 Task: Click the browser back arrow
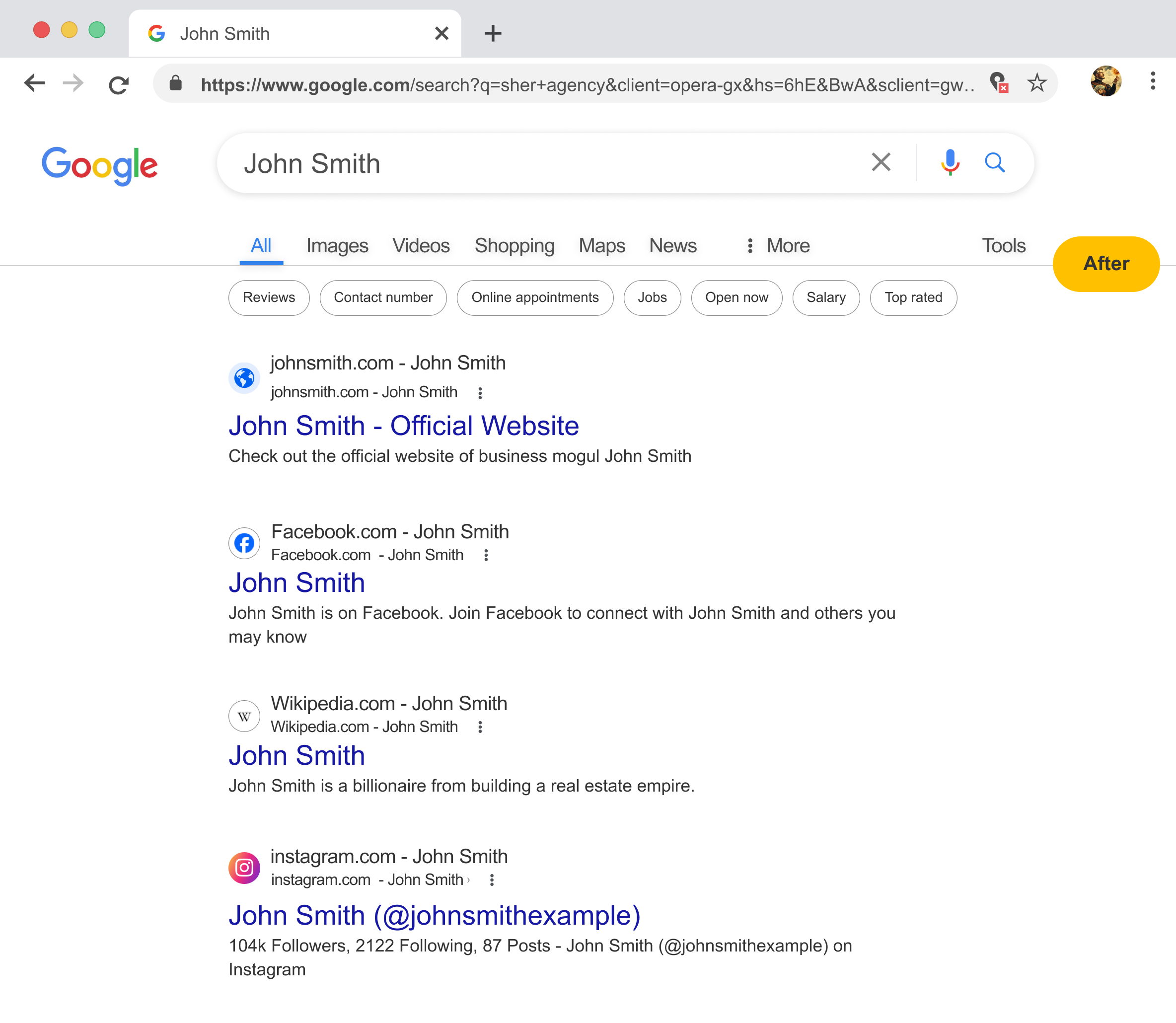click(x=35, y=83)
